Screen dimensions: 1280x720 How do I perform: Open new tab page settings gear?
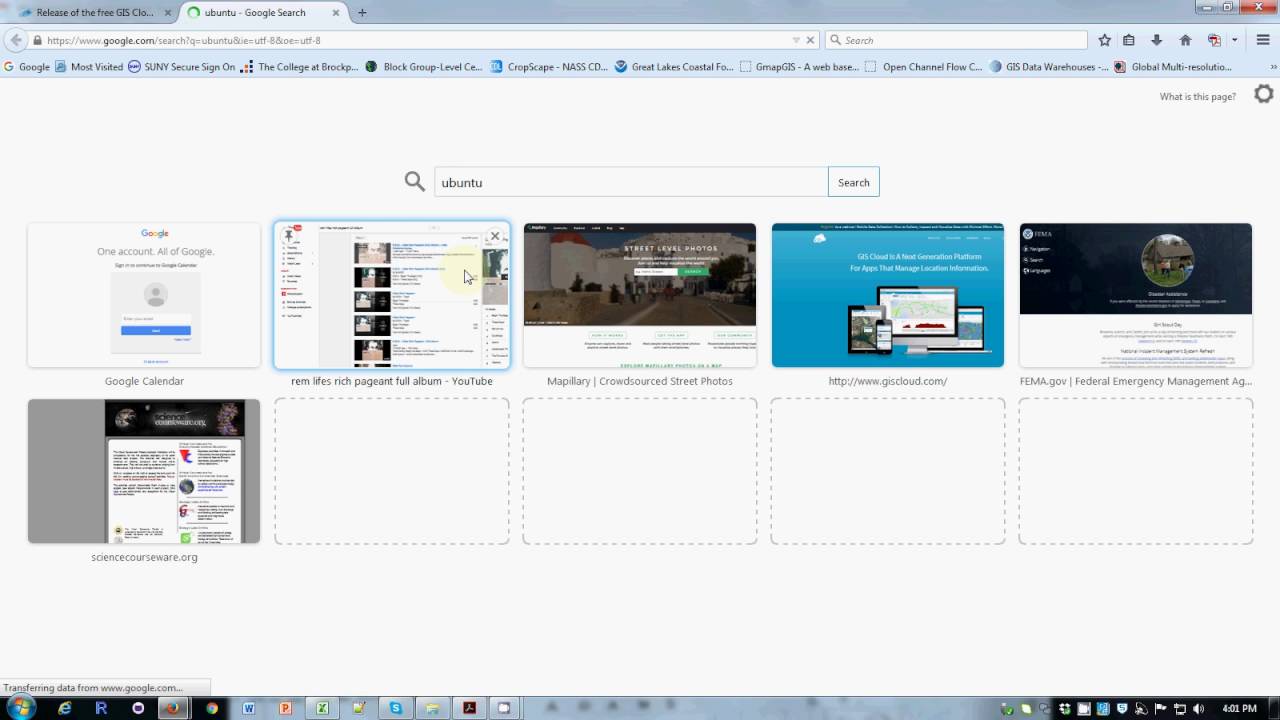pos(1264,94)
